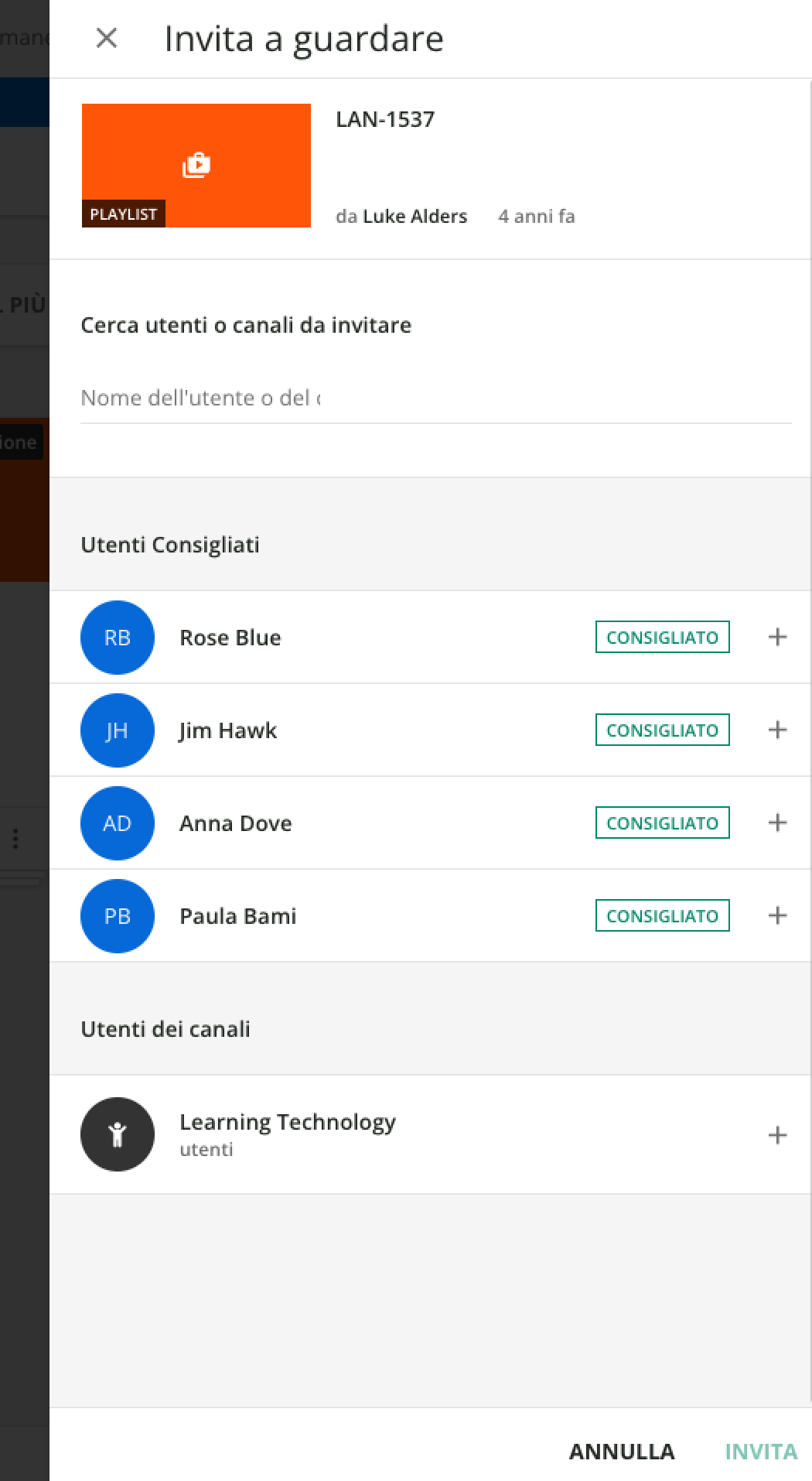
Task: Close the Invita a guardare panel
Action: [x=106, y=38]
